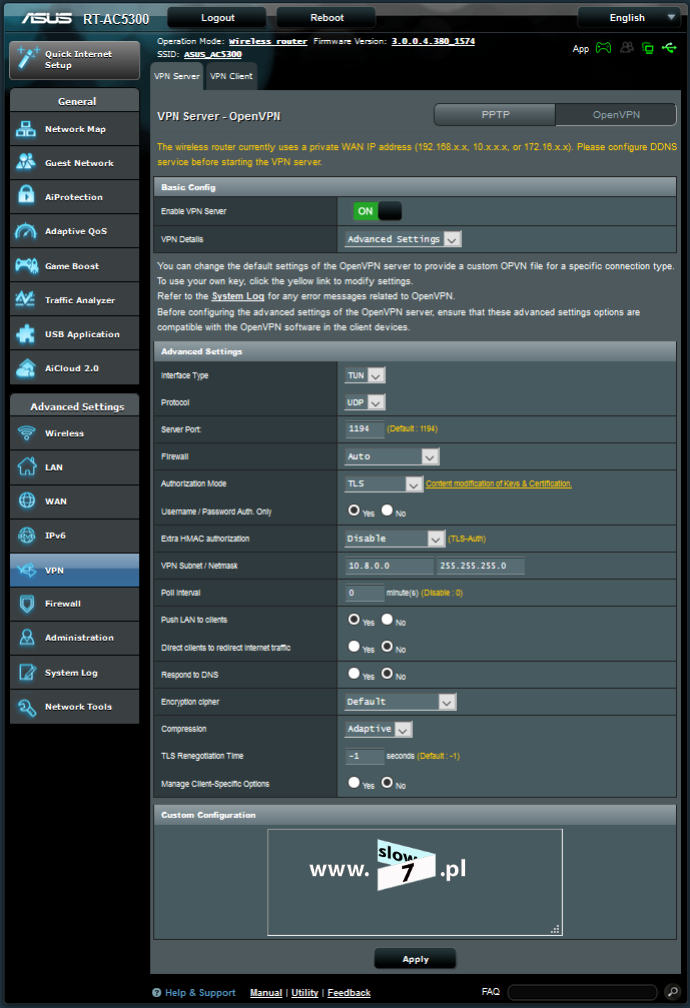Click the Firewall shield icon
Viewport: 690px width, 1008px height.
(26, 604)
